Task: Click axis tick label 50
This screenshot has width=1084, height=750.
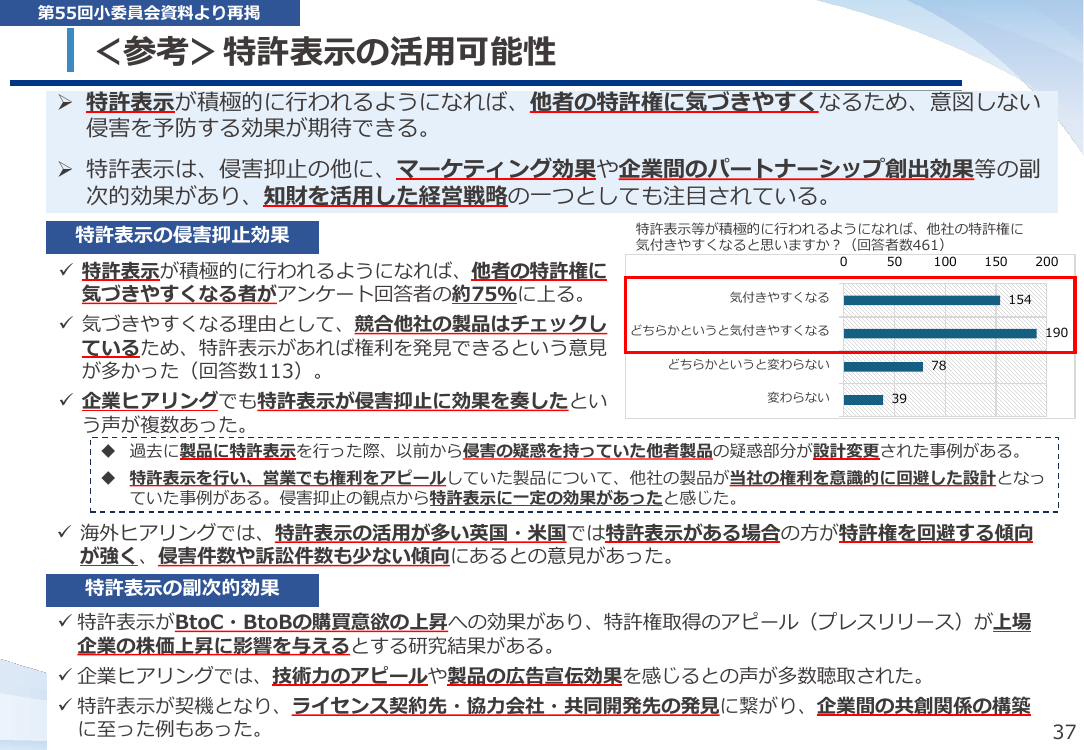Action: 895,262
